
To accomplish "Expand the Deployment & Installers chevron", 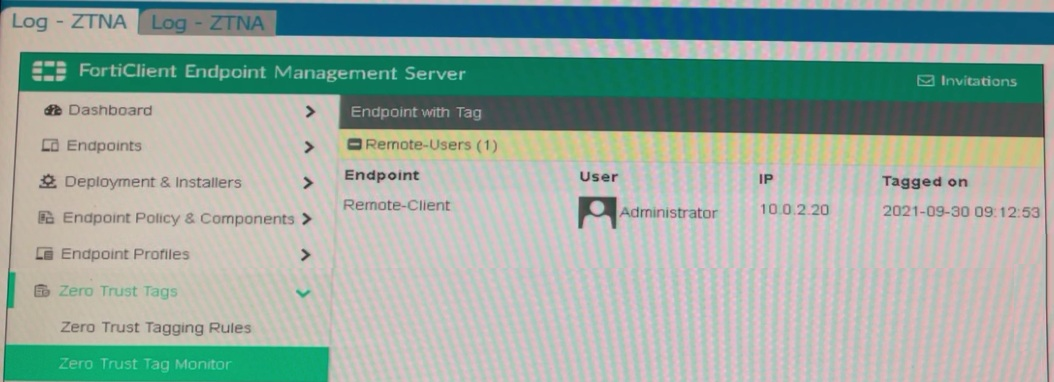I will (x=308, y=183).
